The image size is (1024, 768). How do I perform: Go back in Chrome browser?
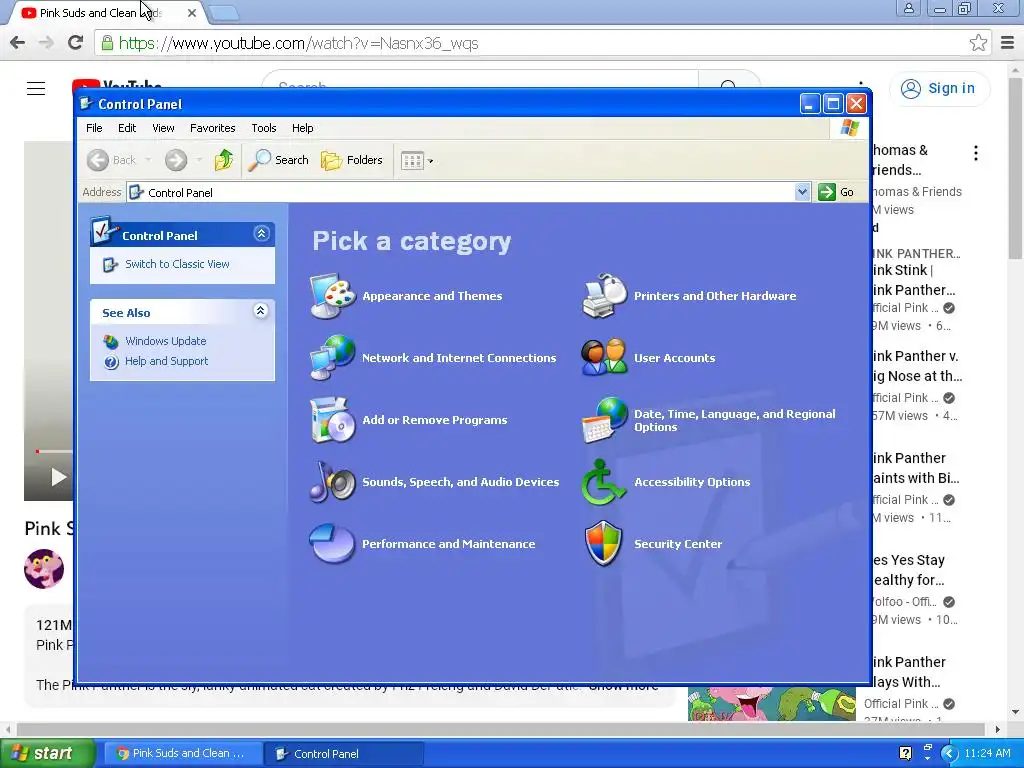click(x=18, y=43)
